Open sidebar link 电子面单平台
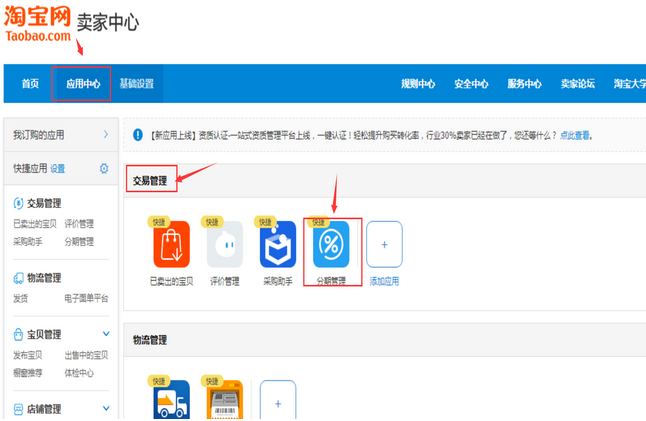 coord(86,298)
